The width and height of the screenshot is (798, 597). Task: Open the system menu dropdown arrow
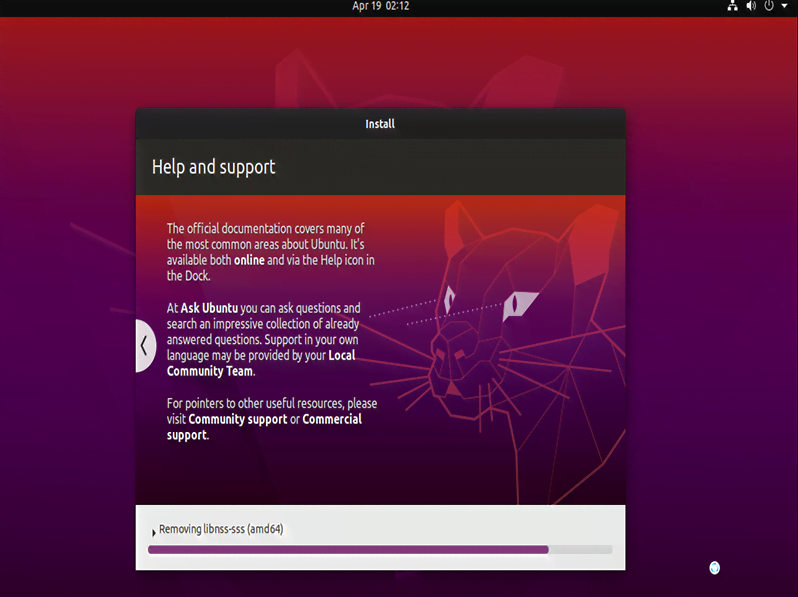[784, 6]
